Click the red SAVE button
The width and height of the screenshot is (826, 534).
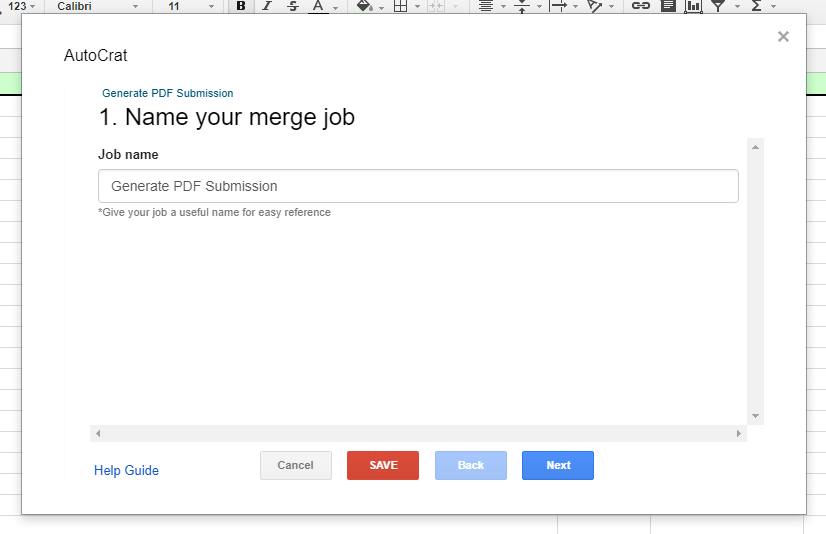point(383,466)
